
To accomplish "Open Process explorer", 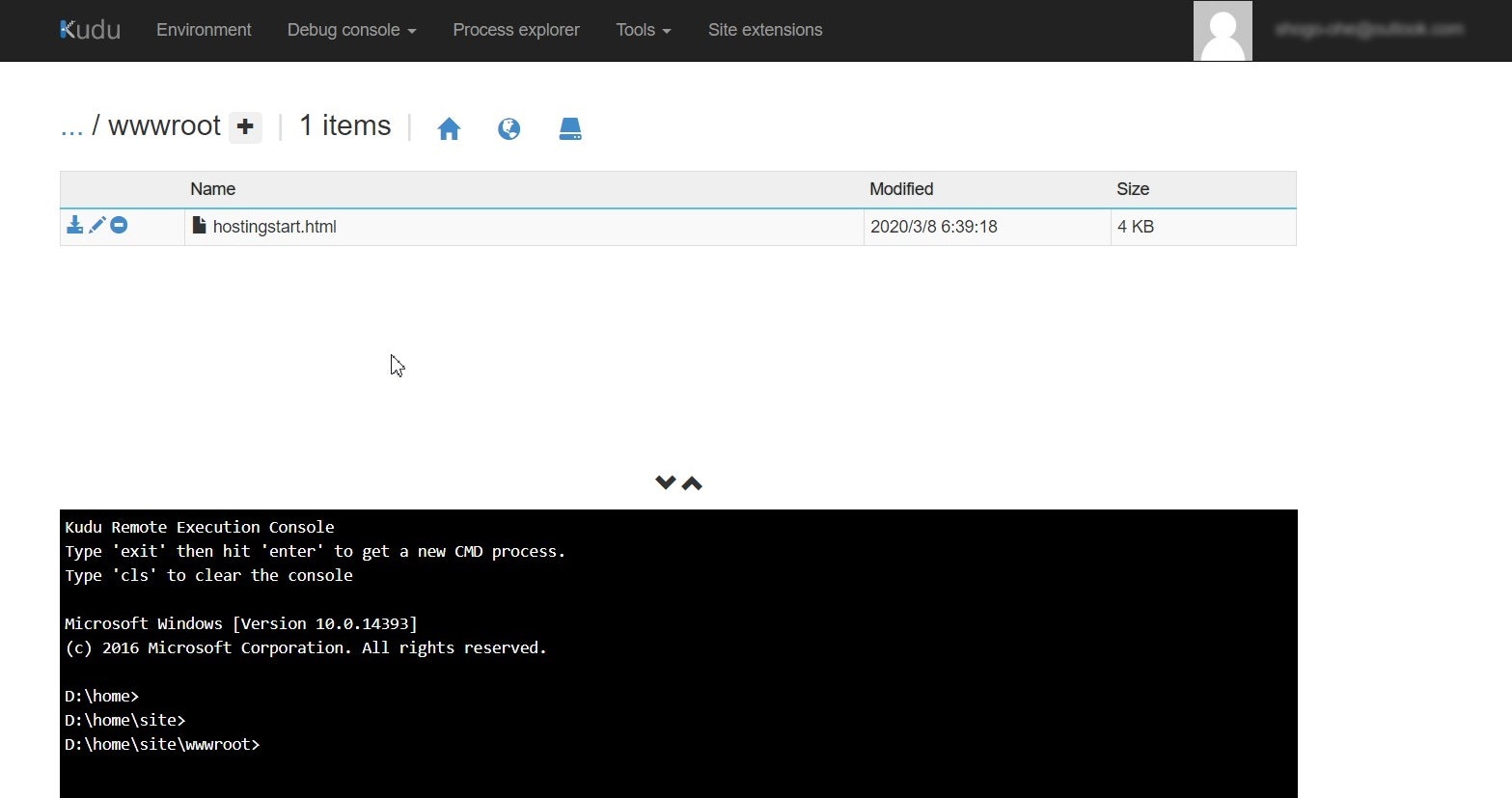I will pos(515,30).
